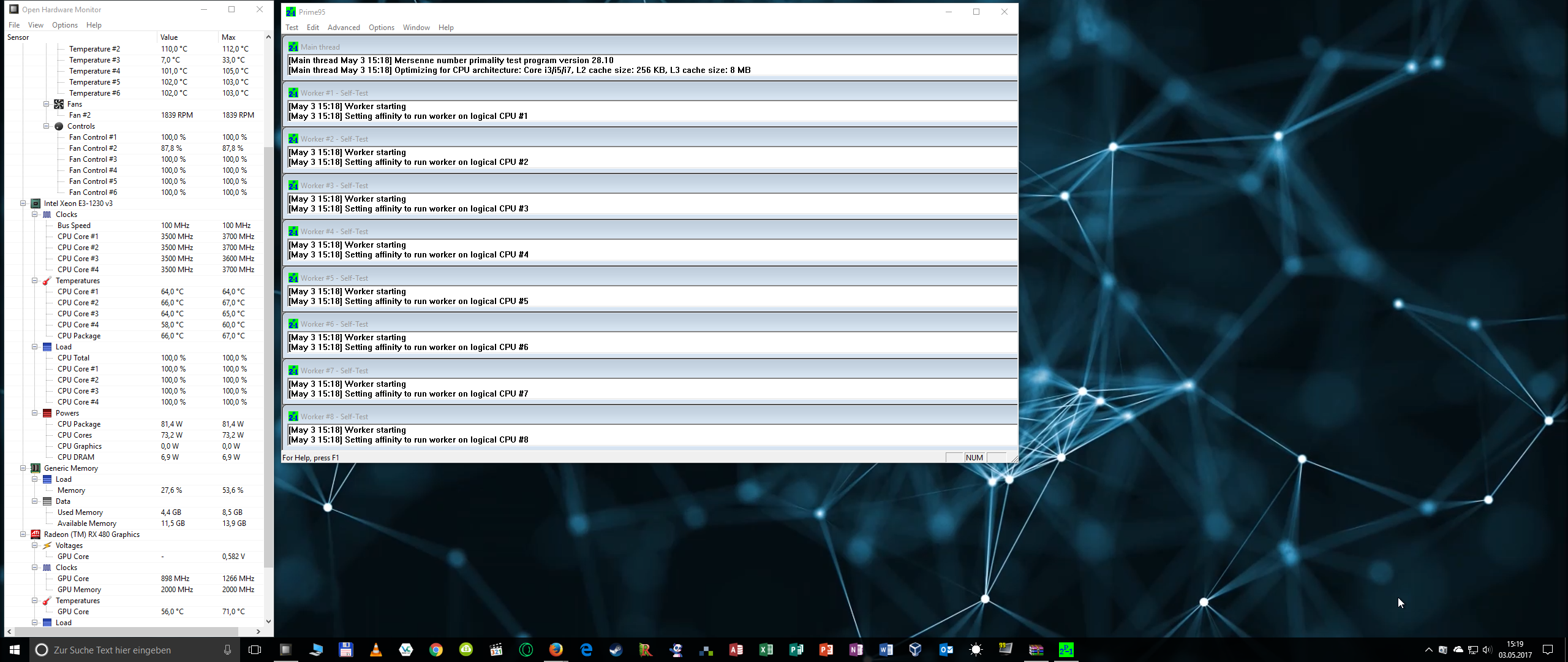Click the Worker #1 Self-Test window icon
The image size is (1568, 662).
click(x=293, y=93)
